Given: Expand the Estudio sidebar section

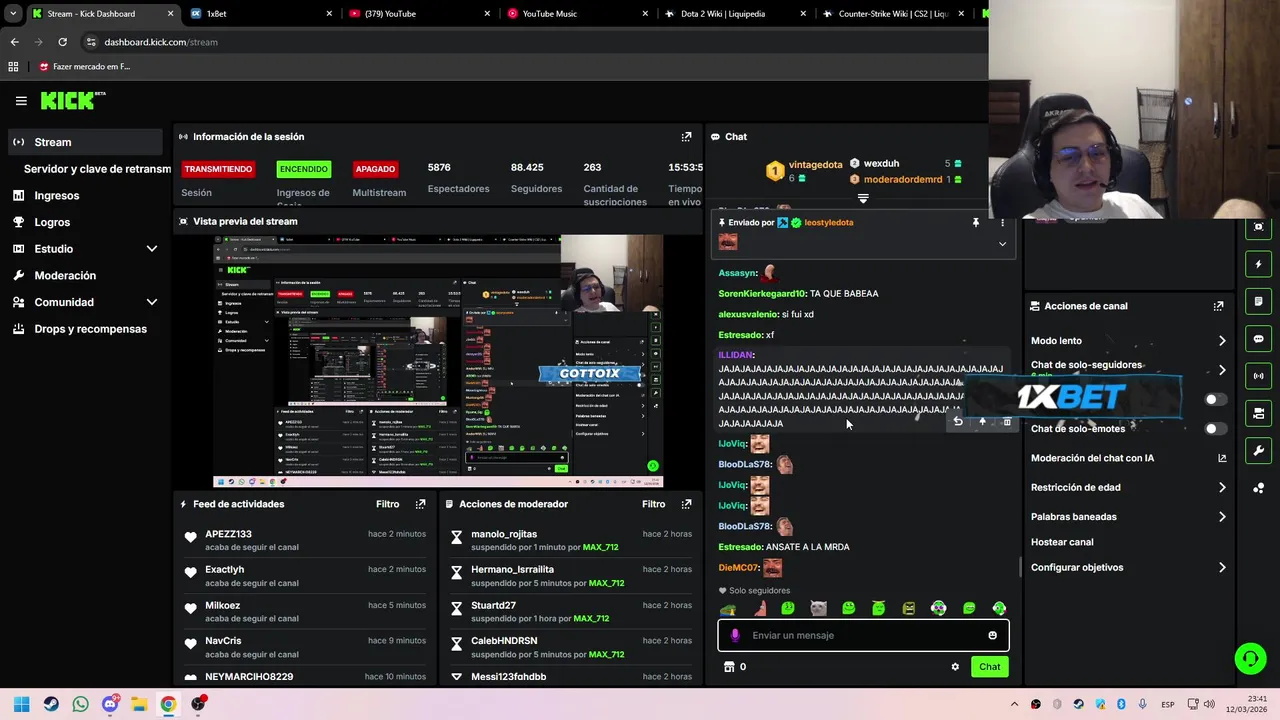Looking at the screenshot, I should (x=152, y=249).
